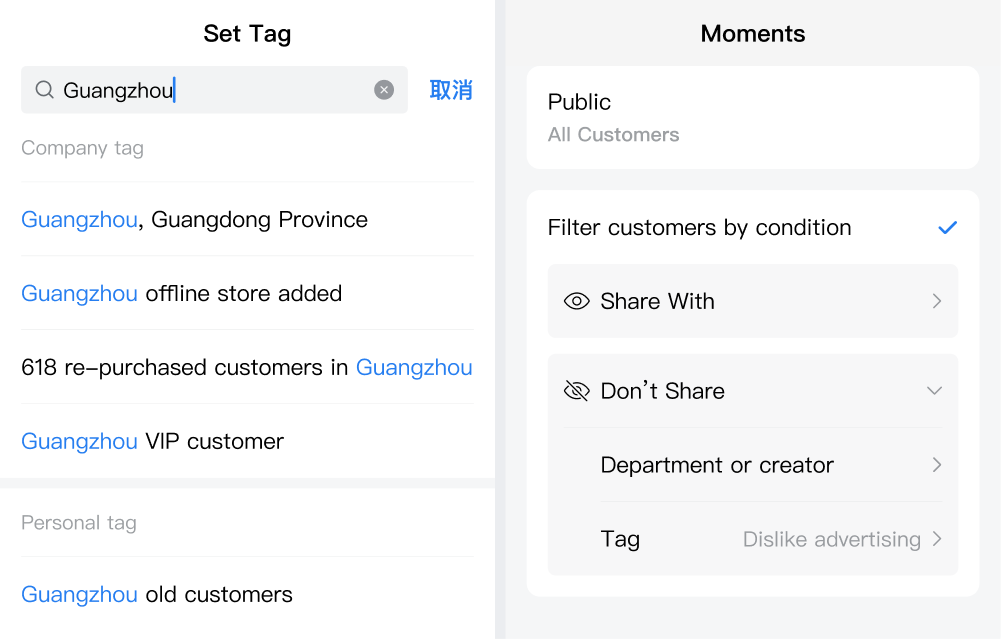
Task: Open the Department or creator row
Action: click(771, 465)
